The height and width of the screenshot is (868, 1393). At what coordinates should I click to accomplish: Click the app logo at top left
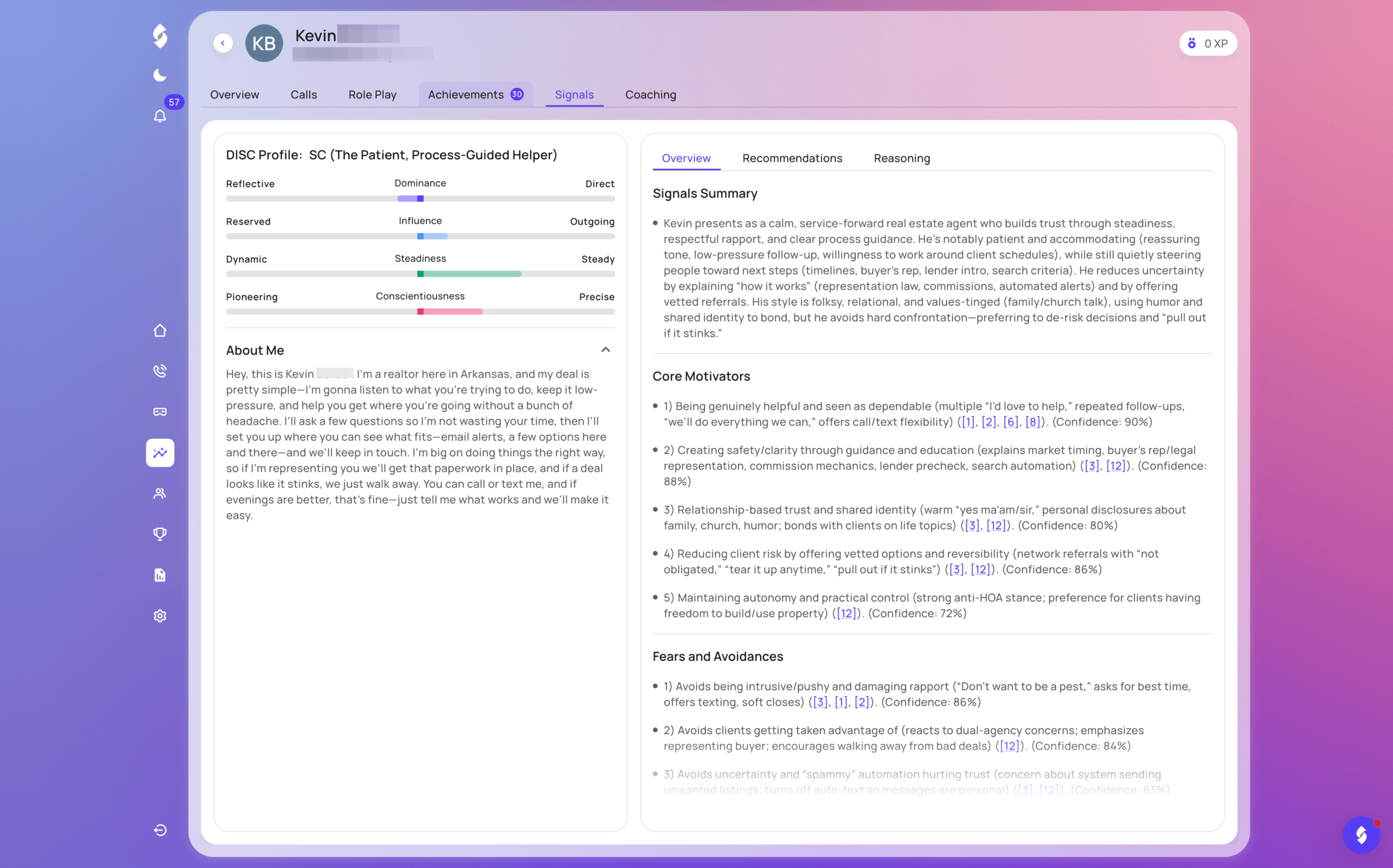click(159, 36)
